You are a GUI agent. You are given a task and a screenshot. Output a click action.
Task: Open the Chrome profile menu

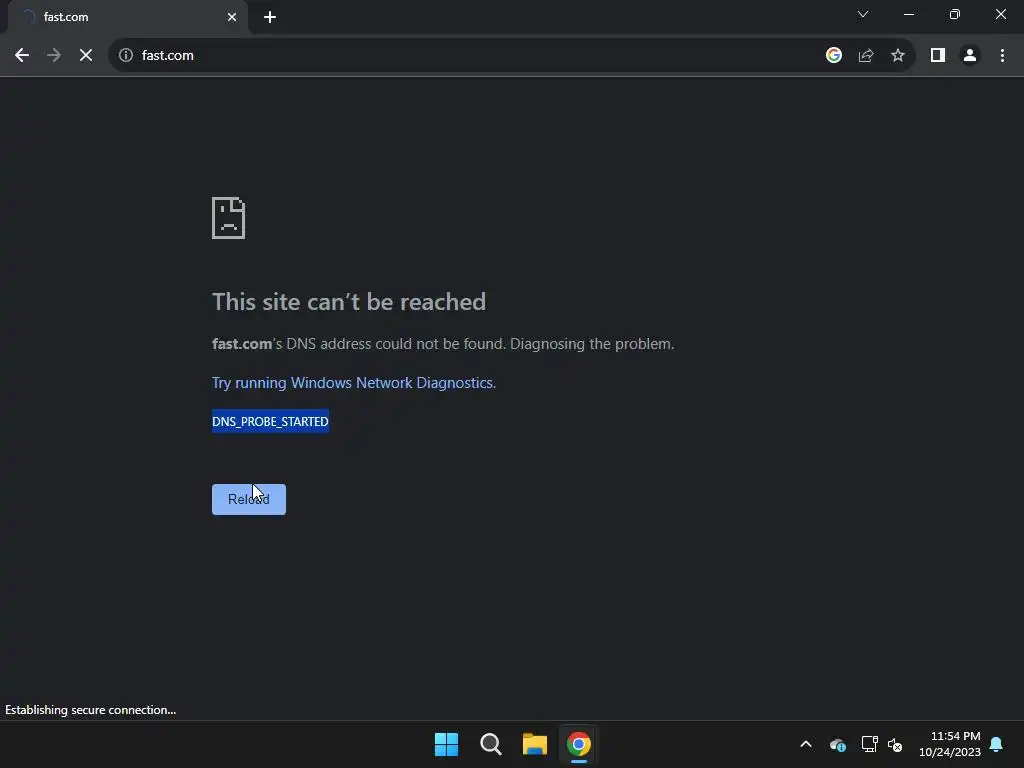(x=970, y=56)
